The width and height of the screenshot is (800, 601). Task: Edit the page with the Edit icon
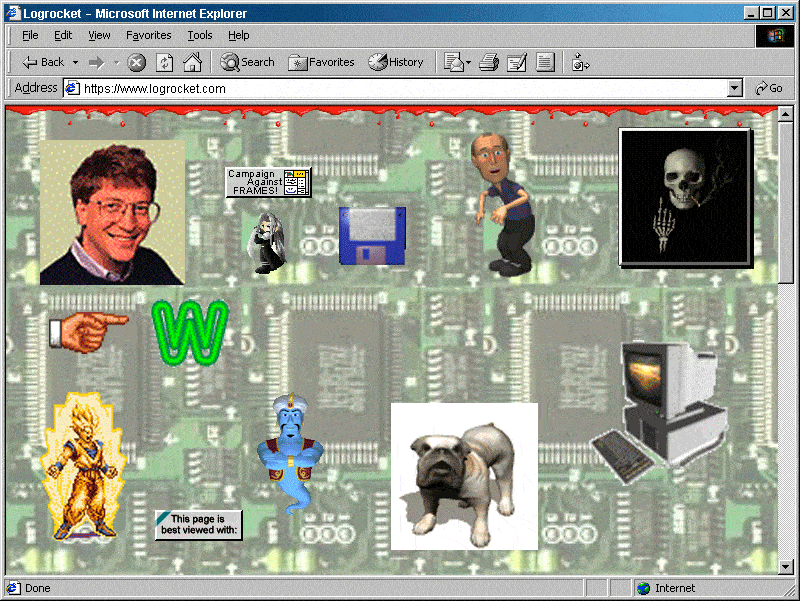click(x=517, y=62)
